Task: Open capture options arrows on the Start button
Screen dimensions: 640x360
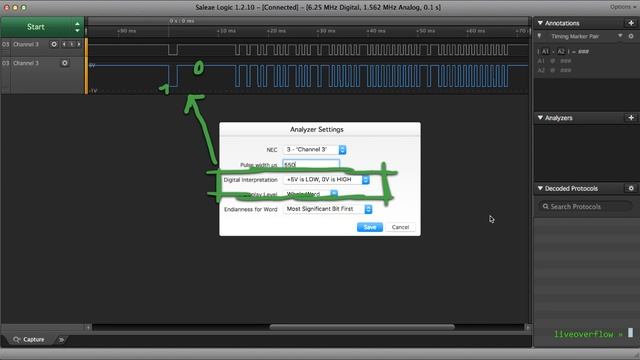Action: click(x=77, y=27)
